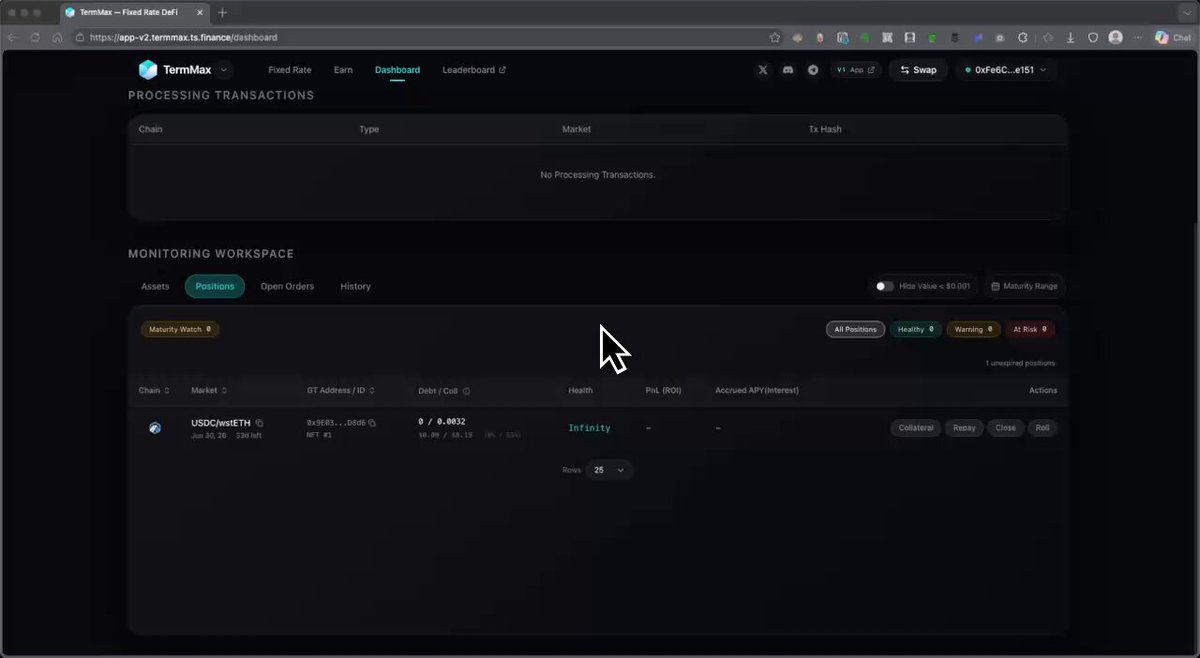Click the browser shield icon
1200x658 pixels.
[x=1093, y=37]
